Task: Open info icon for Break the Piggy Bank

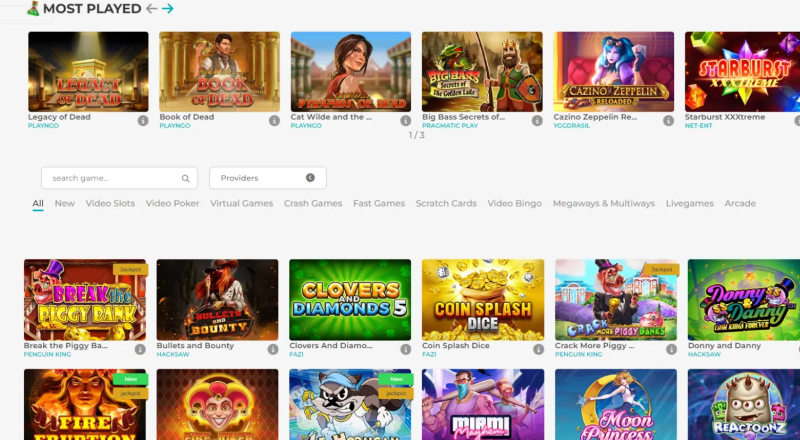Action: pos(140,349)
